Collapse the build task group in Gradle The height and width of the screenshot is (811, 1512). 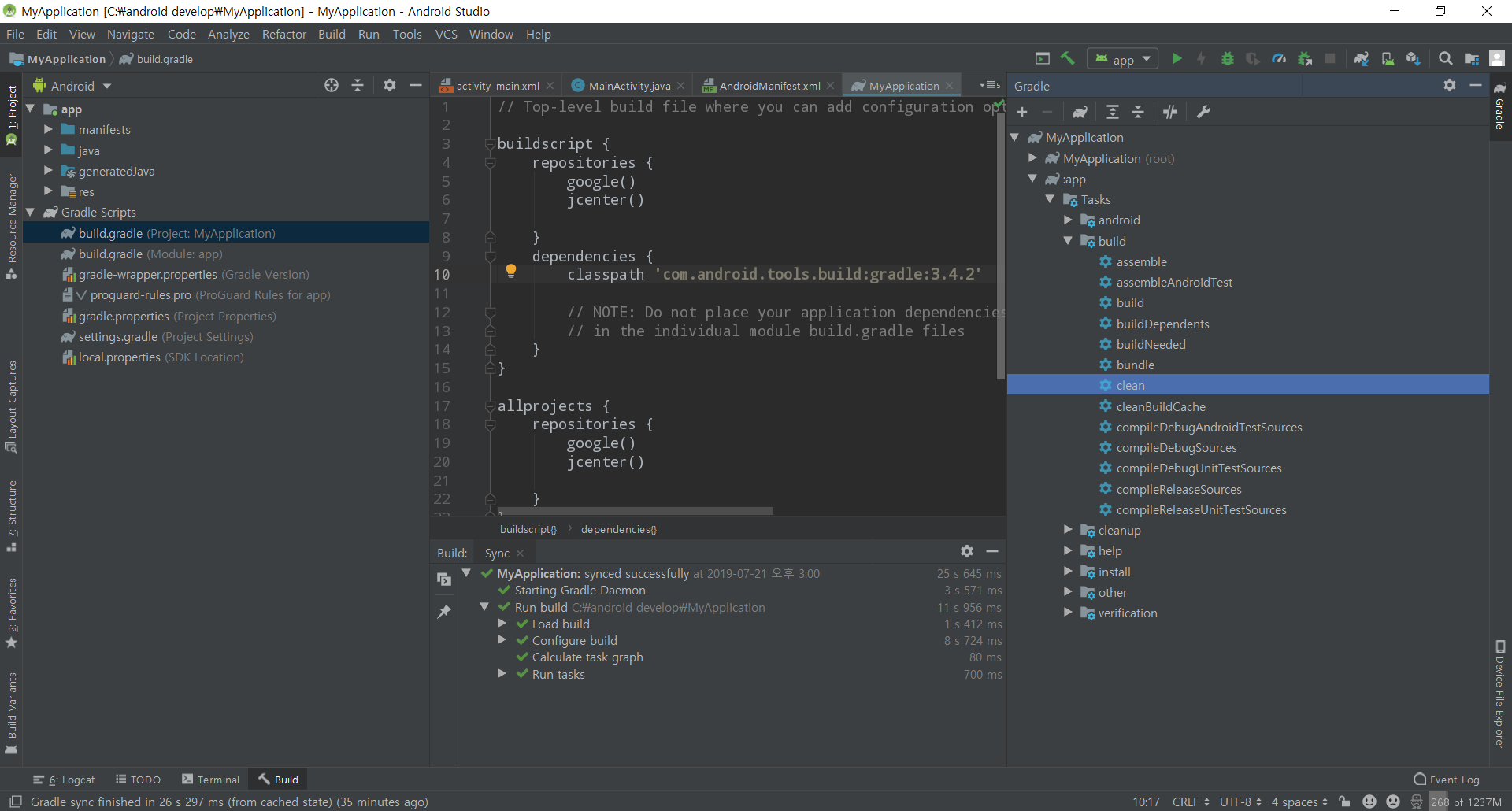(1068, 241)
